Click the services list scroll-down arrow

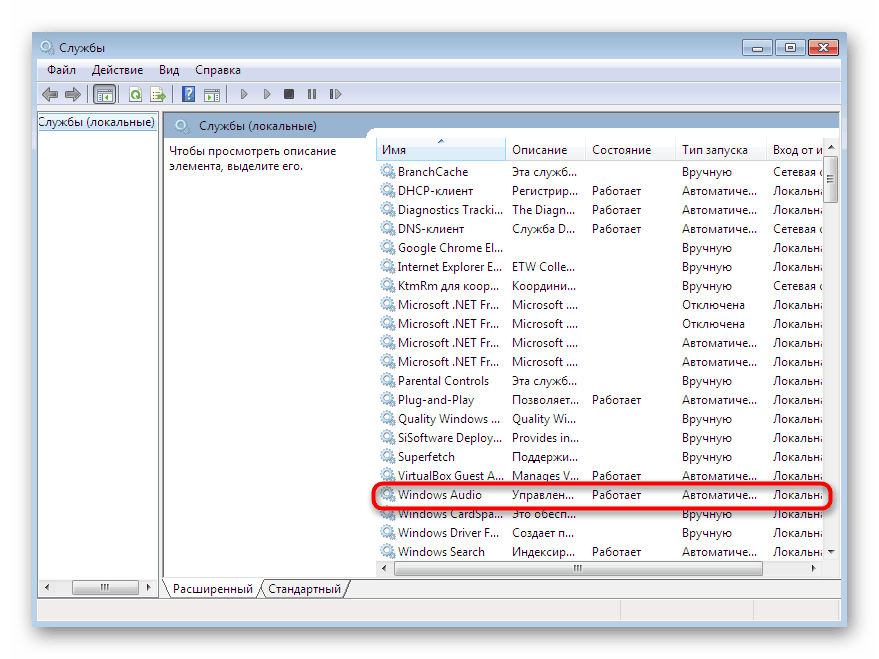click(x=831, y=552)
